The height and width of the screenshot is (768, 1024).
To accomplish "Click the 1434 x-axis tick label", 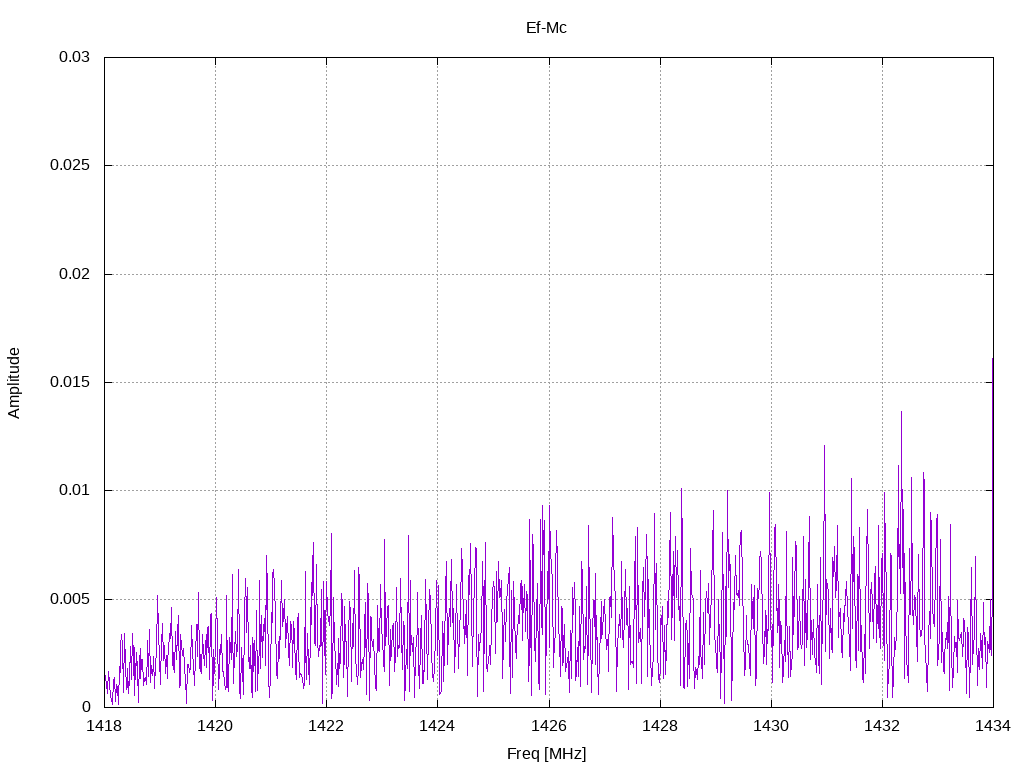I will point(993,726).
